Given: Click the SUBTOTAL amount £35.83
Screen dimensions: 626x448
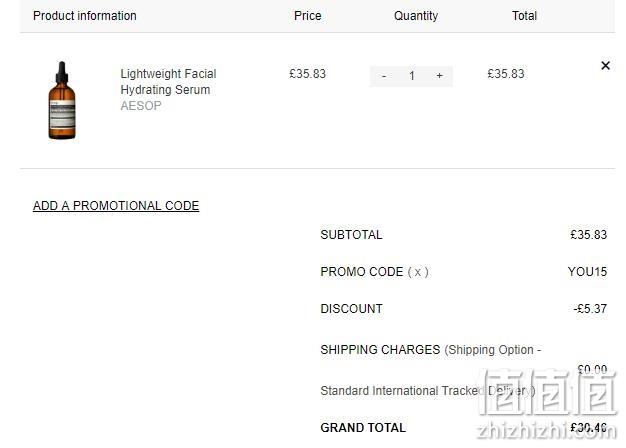Looking at the screenshot, I should (588, 235).
